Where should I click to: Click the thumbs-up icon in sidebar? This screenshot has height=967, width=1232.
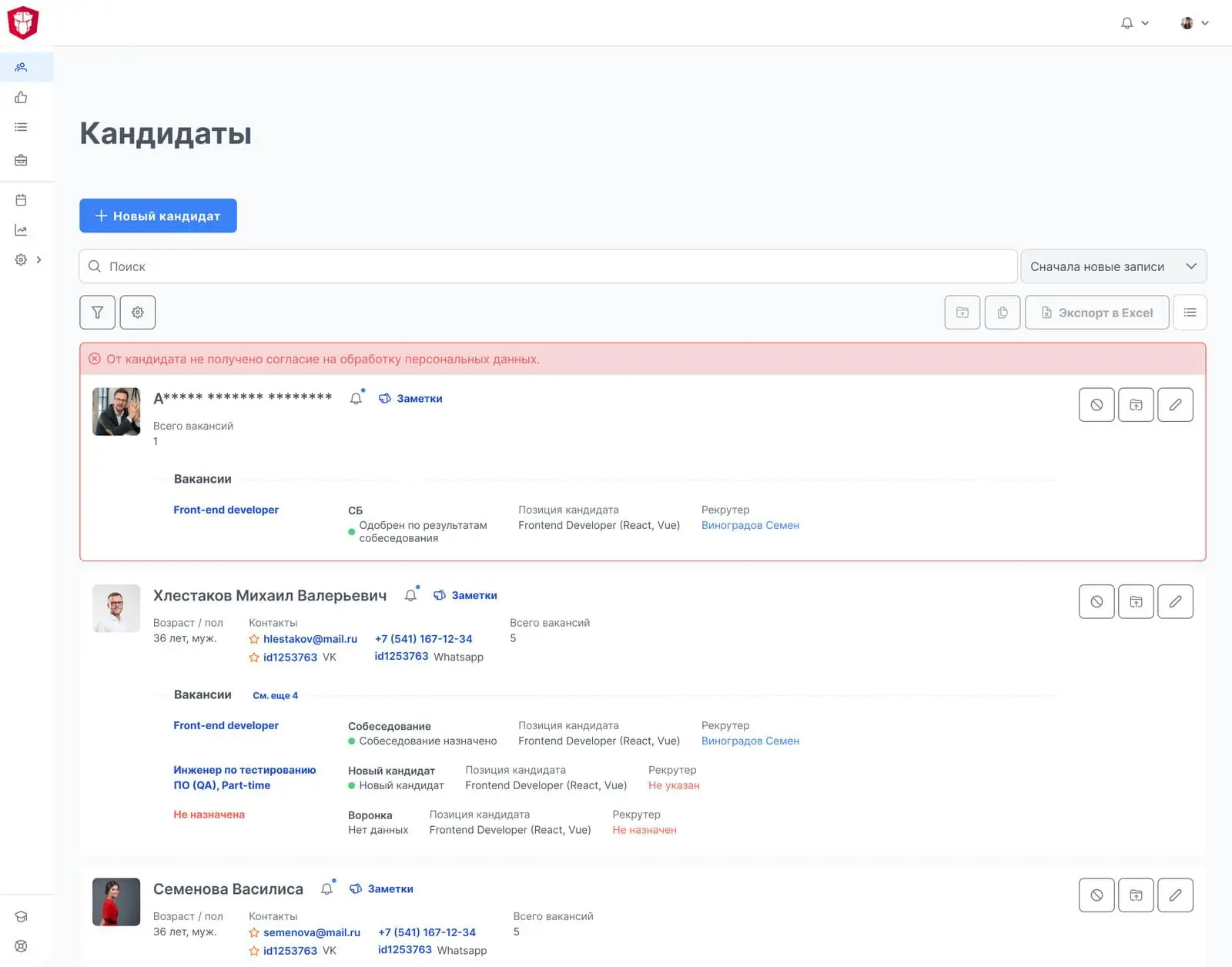(x=21, y=98)
